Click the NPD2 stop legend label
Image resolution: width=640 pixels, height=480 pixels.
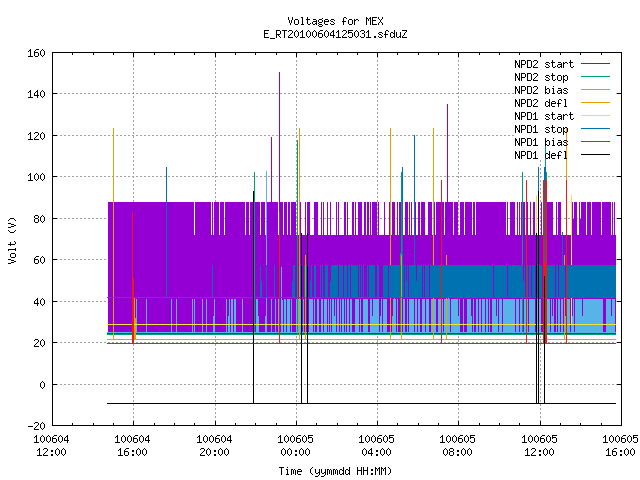coord(541,77)
